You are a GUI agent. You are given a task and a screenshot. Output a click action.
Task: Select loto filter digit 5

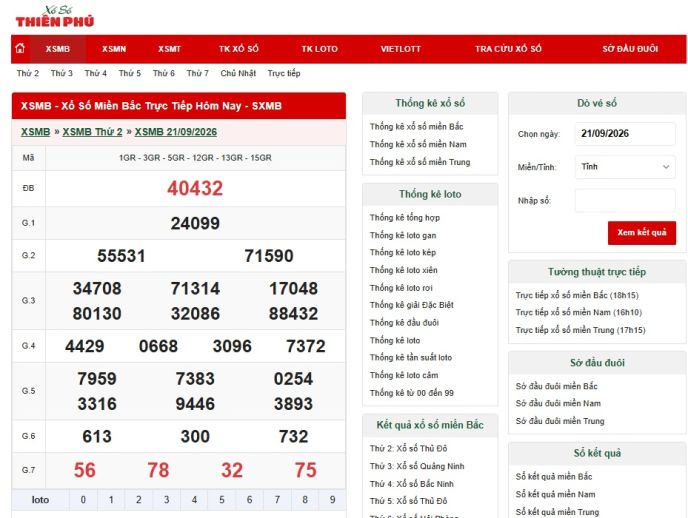click(x=222, y=500)
